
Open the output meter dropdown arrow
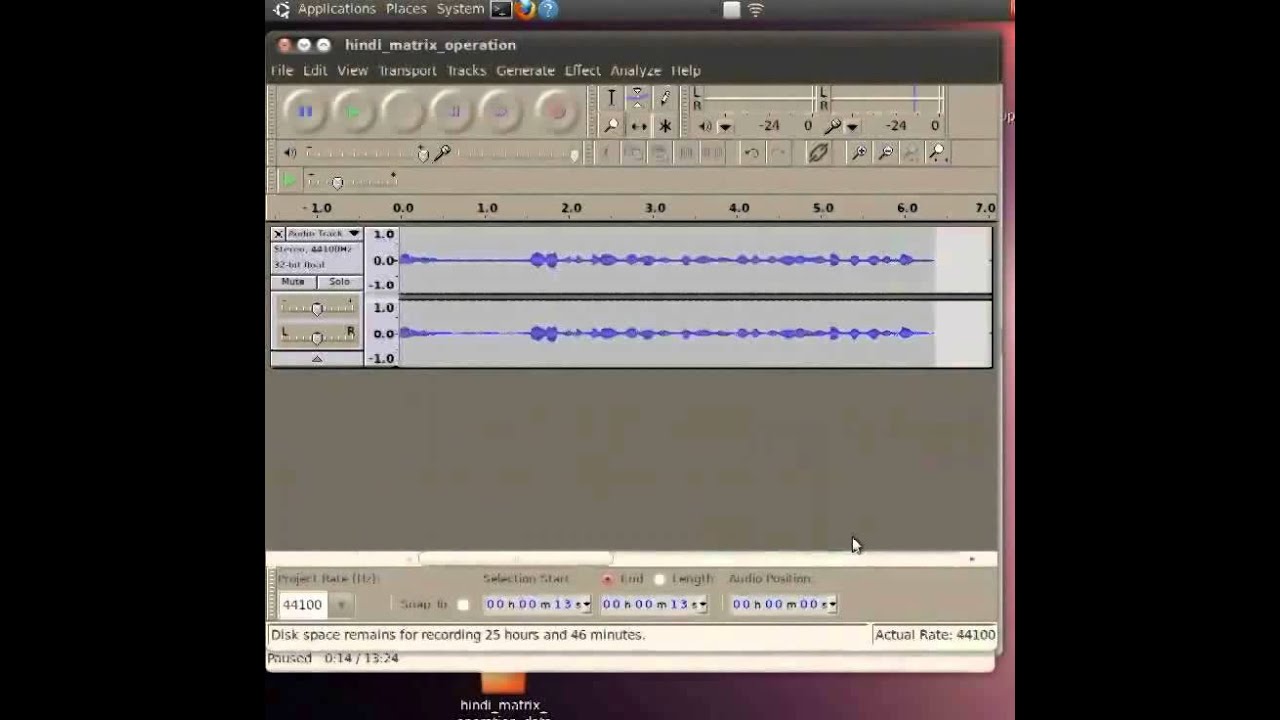[725, 127]
